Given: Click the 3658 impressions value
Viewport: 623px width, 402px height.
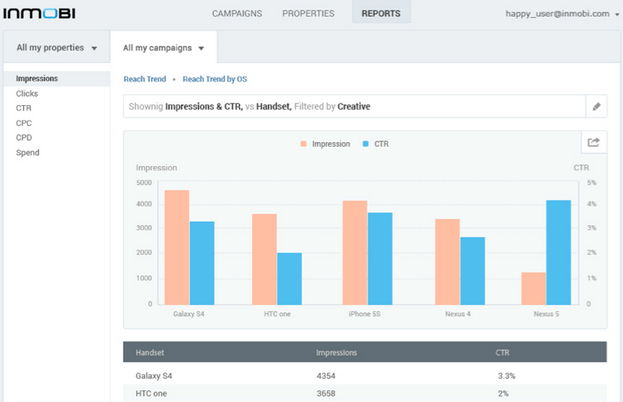Looking at the screenshot, I should 326,394.
